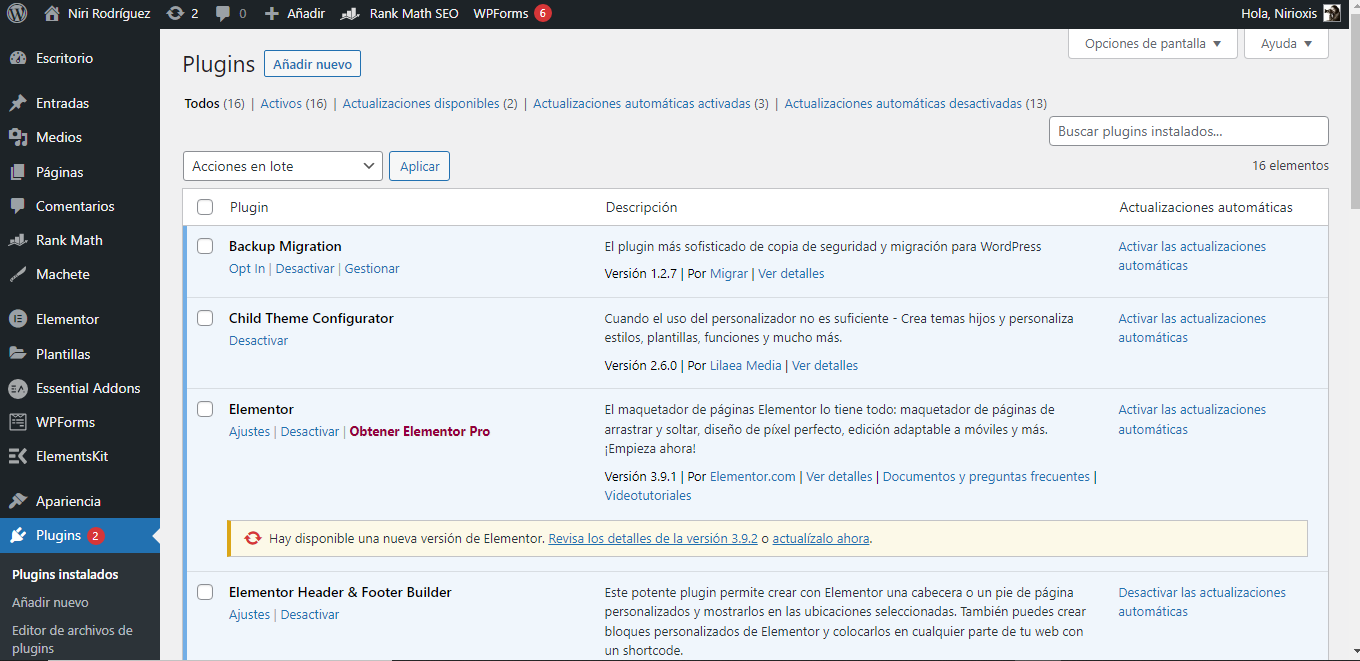Viewport: 1360px width, 661px height.
Task: Disable automatic updates for Elementor Header & Footer Builder
Action: point(1202,602)
